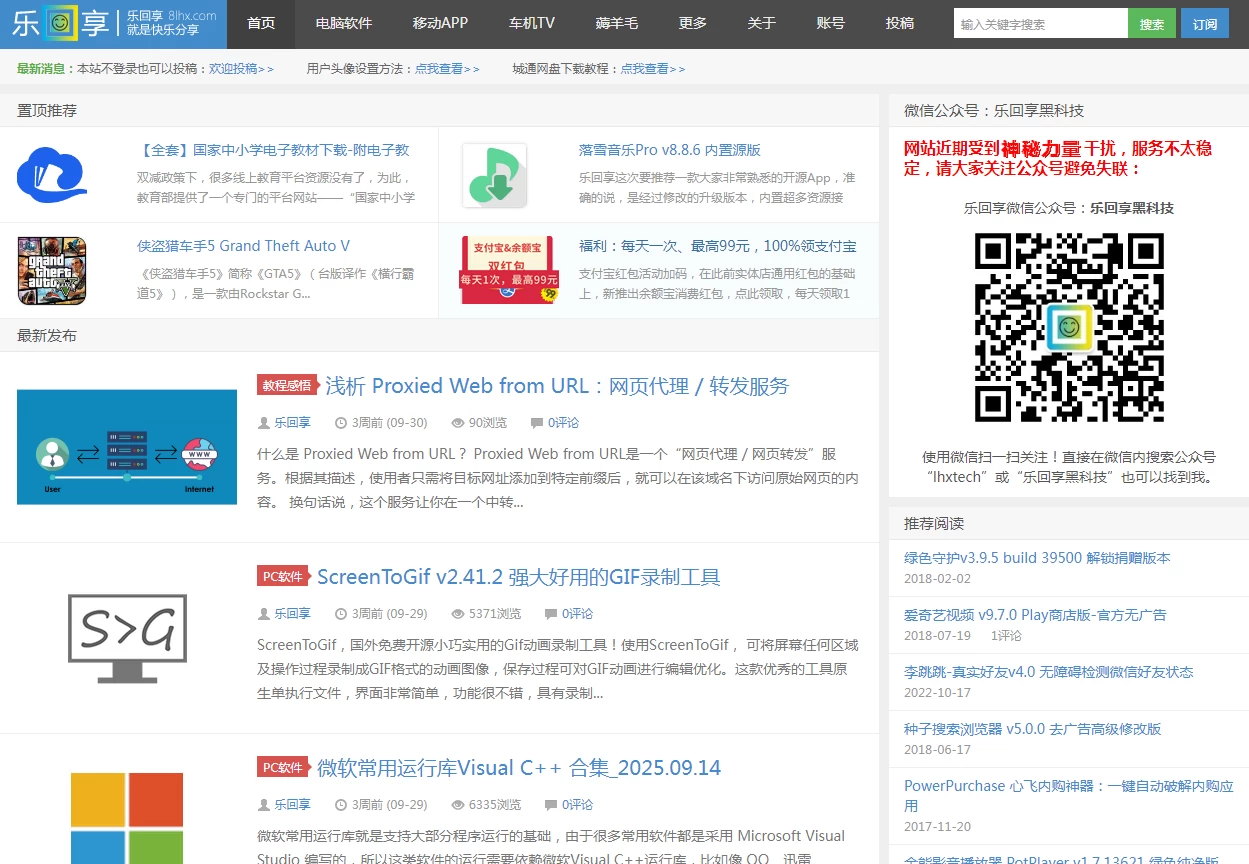Open the ScreenToGif S>G logo image
The height and width of the screenshot is (864, 1249).
pyautogui.click(x=127, y=638)
